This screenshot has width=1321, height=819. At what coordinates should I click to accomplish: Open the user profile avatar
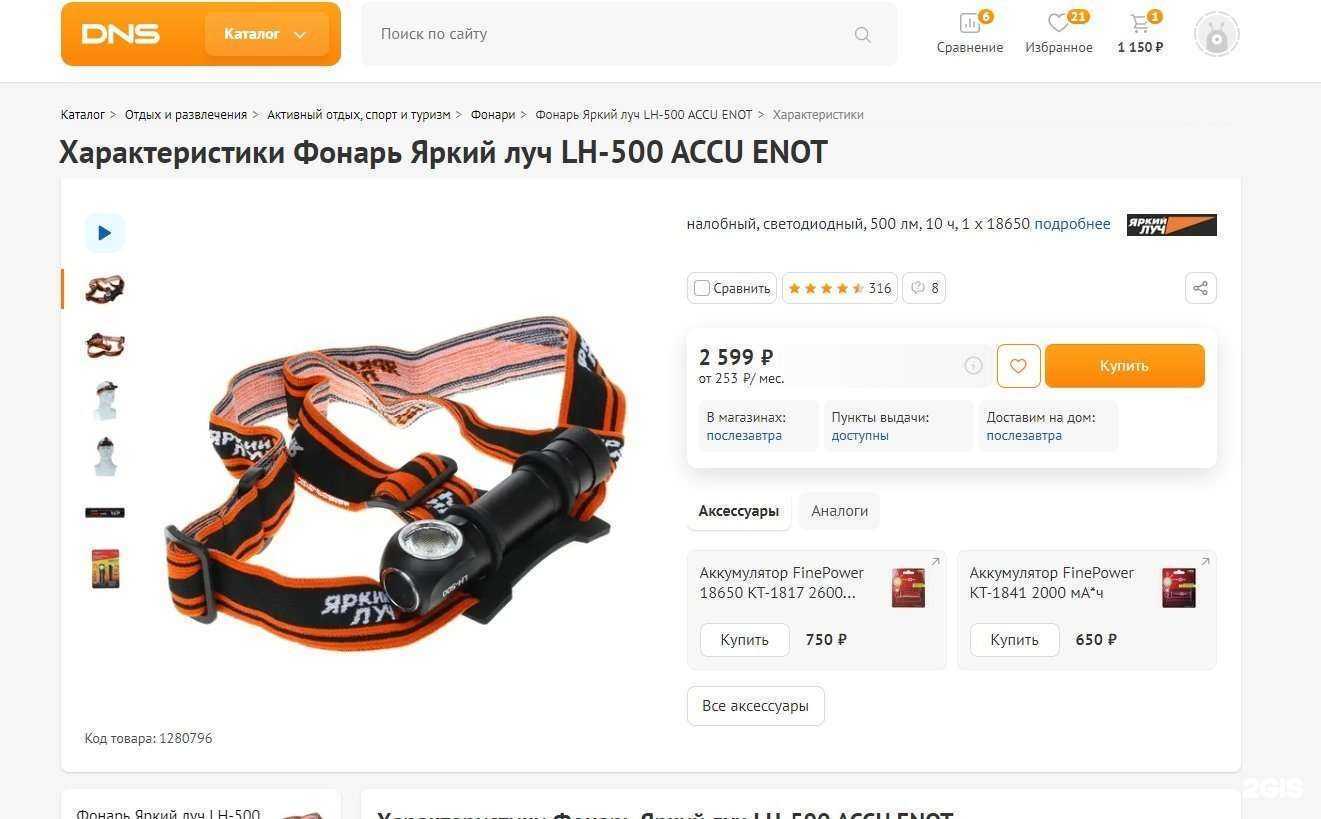(x=1217, y=35)
